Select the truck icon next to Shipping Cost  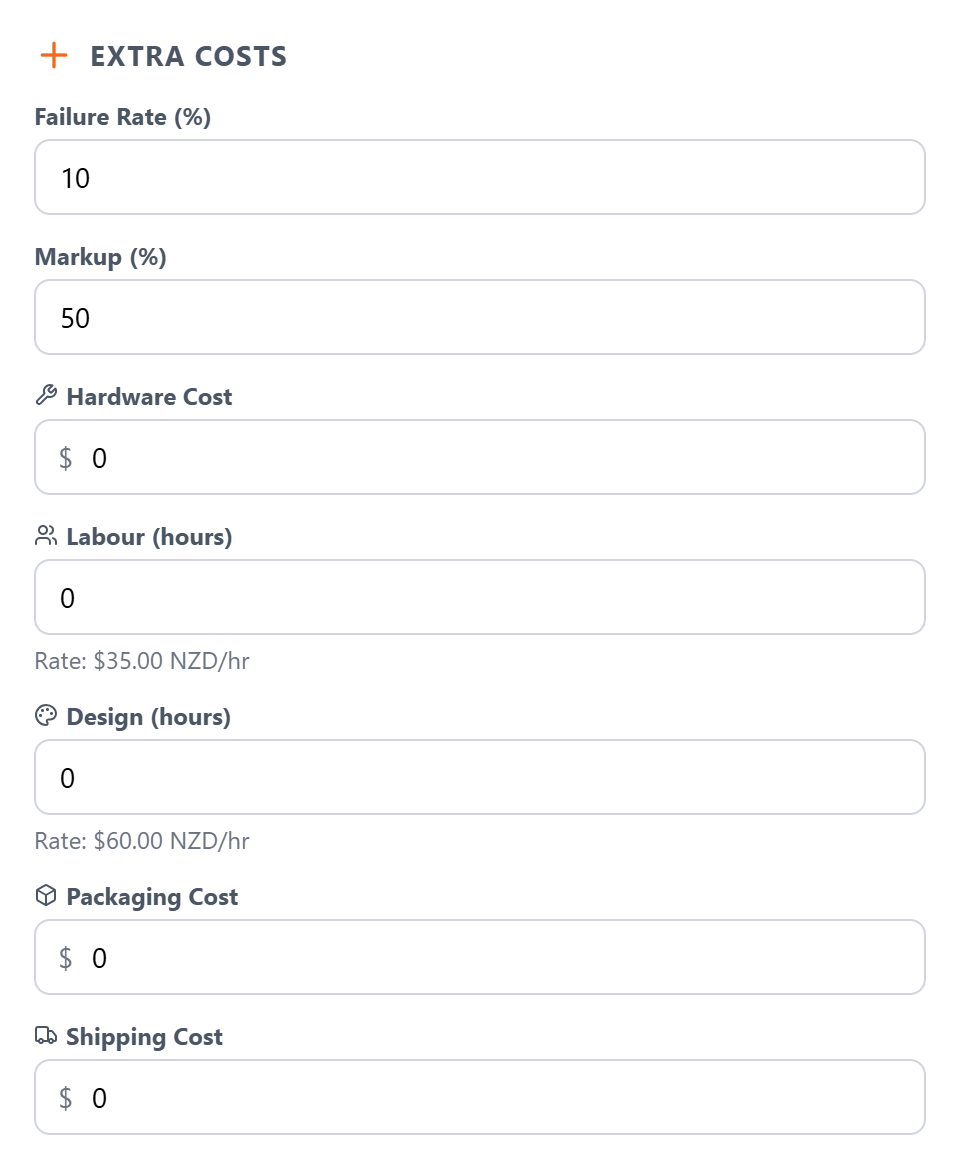[x=44, y=1036]
